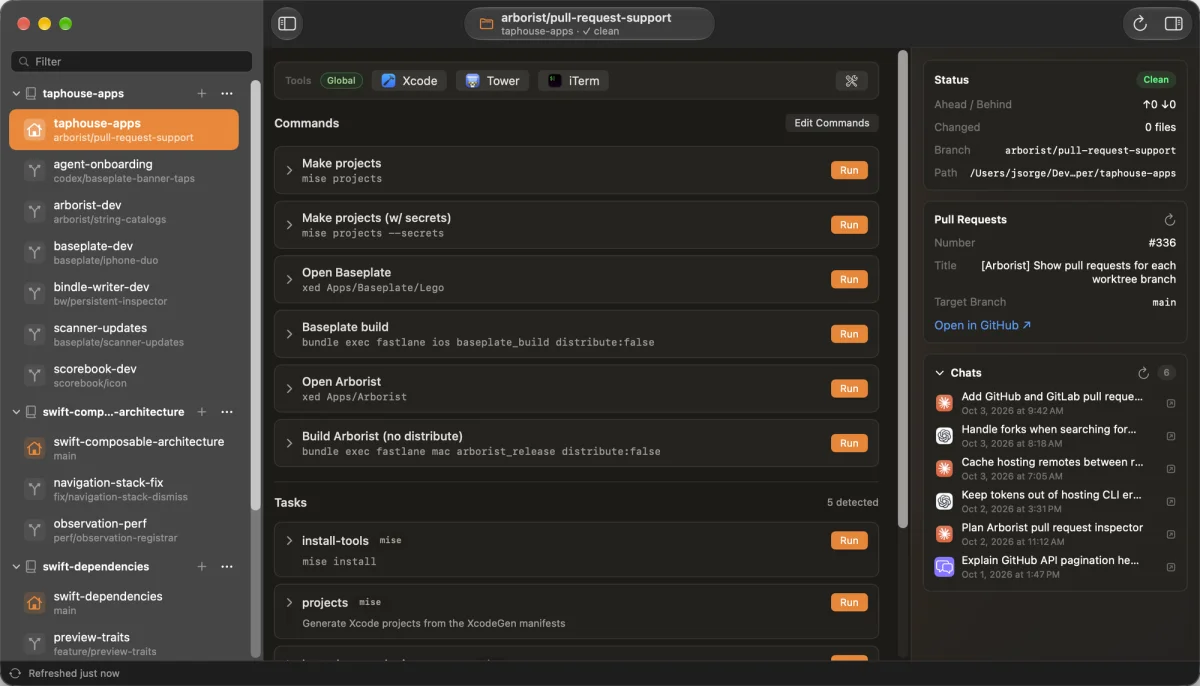Expand the Make projects (w/ secrets) command

pyautogui.click(x=289, y=225)
